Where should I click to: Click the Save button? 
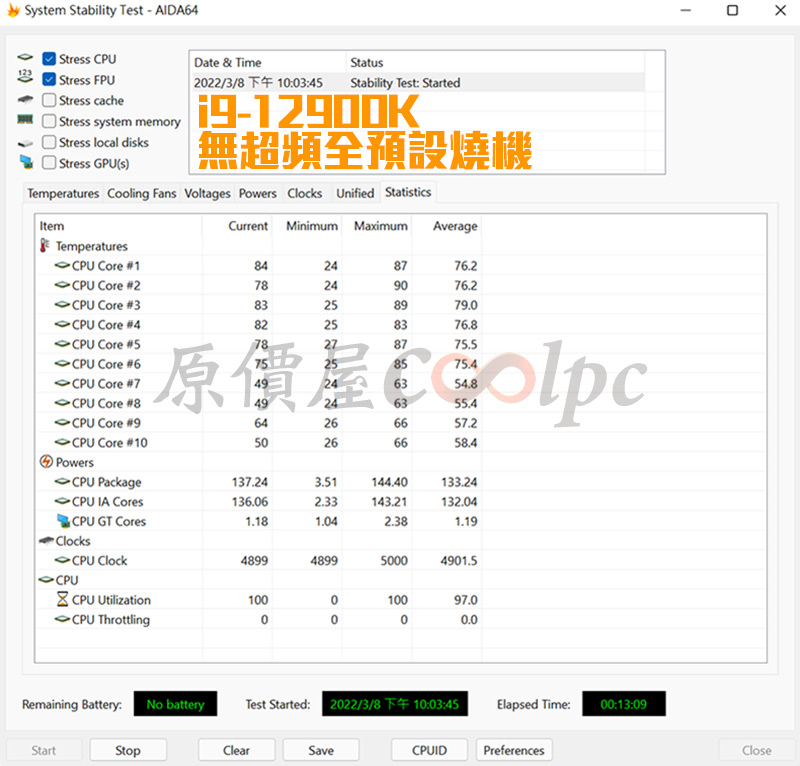point(321,750)
